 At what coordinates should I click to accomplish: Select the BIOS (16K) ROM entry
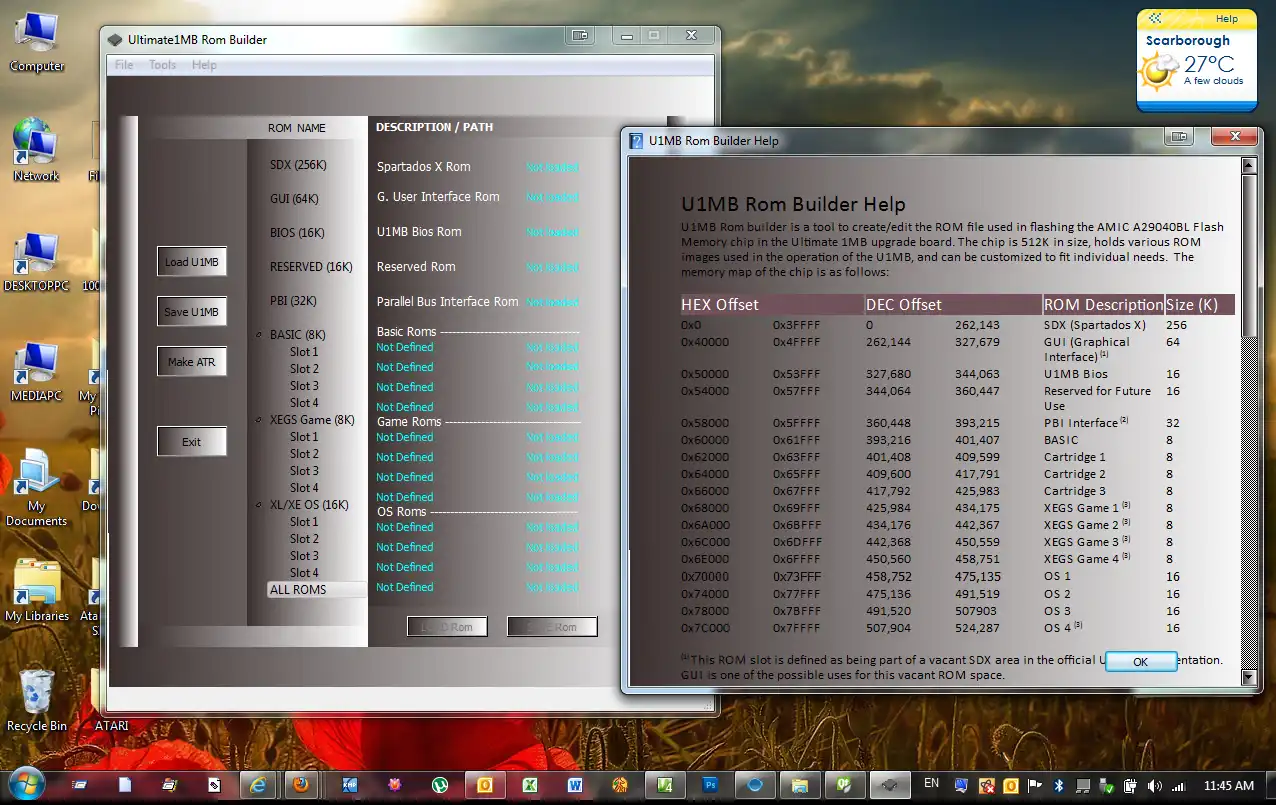click(x=297, y=233)
